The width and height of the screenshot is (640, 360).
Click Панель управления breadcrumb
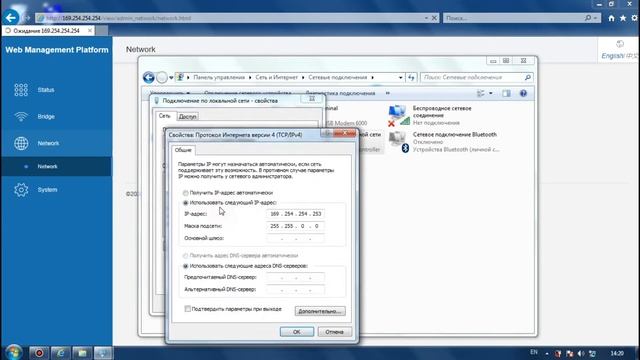click(x=219, y=77)
